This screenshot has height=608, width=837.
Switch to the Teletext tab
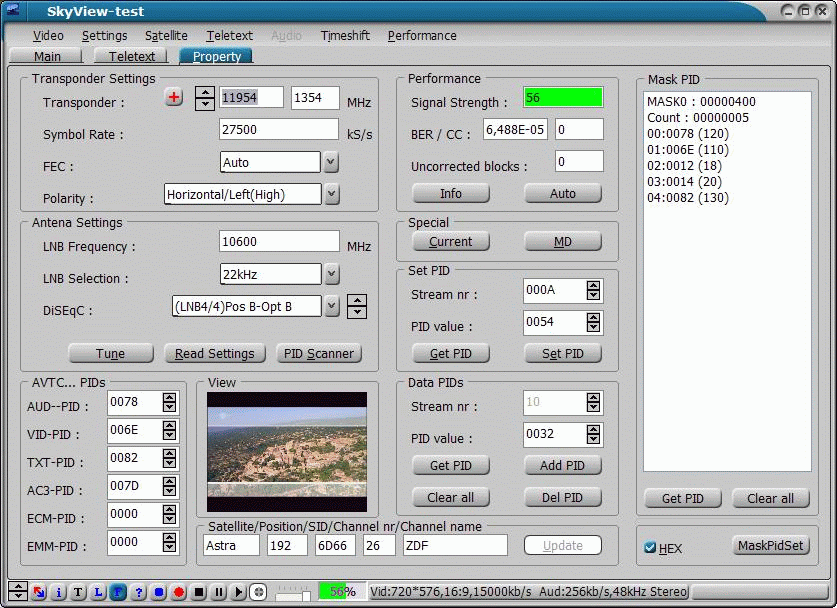[132, 57]
